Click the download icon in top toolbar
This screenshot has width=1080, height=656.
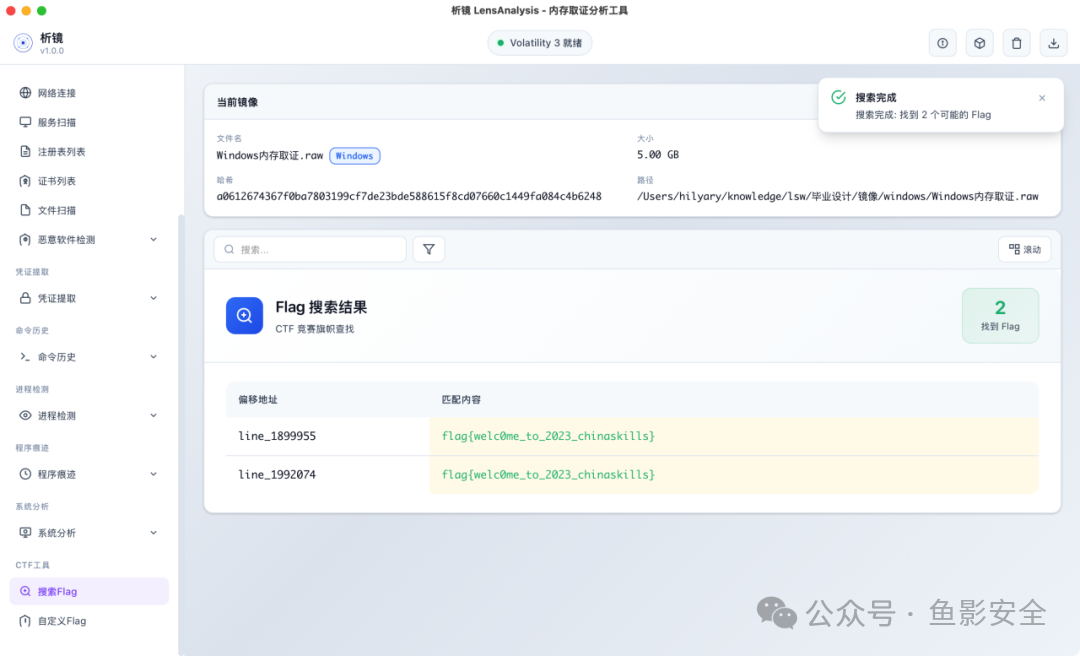point(1054,43)
